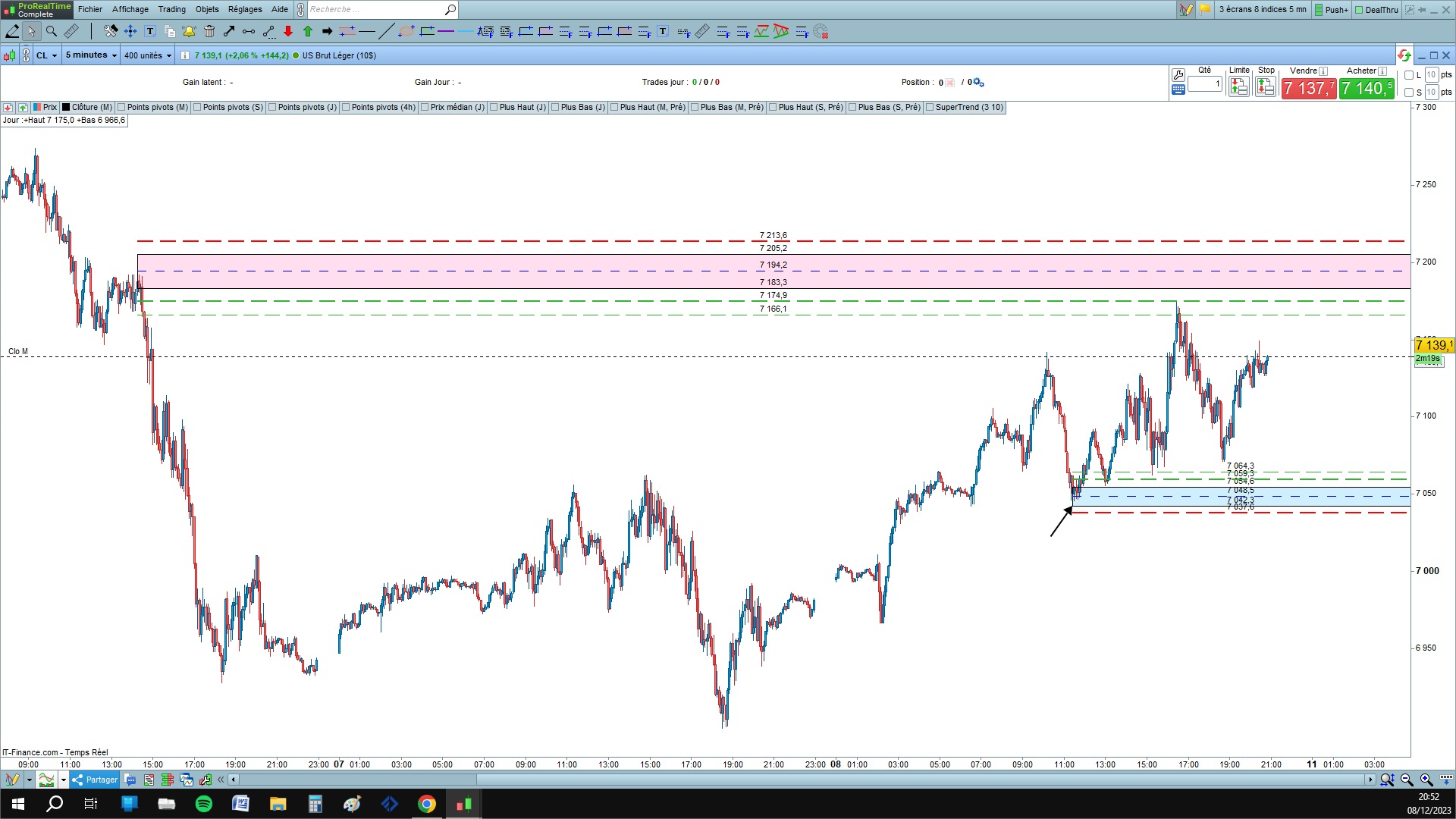Expand the 400 unités dropdown
Viewport: 1456px width, 819px height.
click(147, 55)
